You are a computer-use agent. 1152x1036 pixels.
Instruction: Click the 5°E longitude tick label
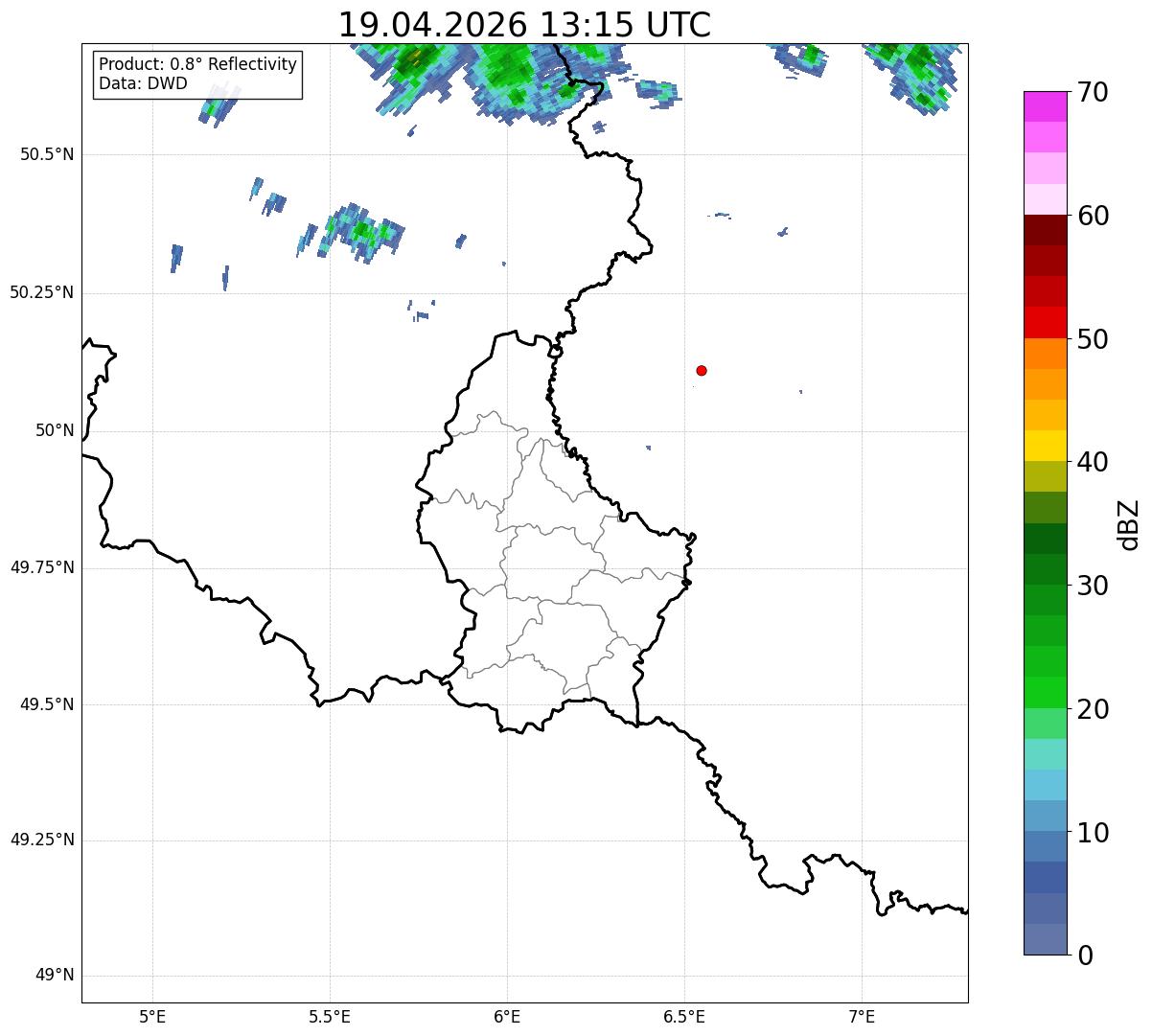(152, 1016)
